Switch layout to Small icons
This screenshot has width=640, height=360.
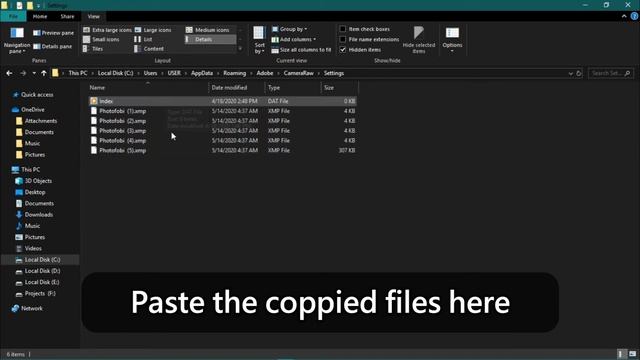[x=101, y=39]
